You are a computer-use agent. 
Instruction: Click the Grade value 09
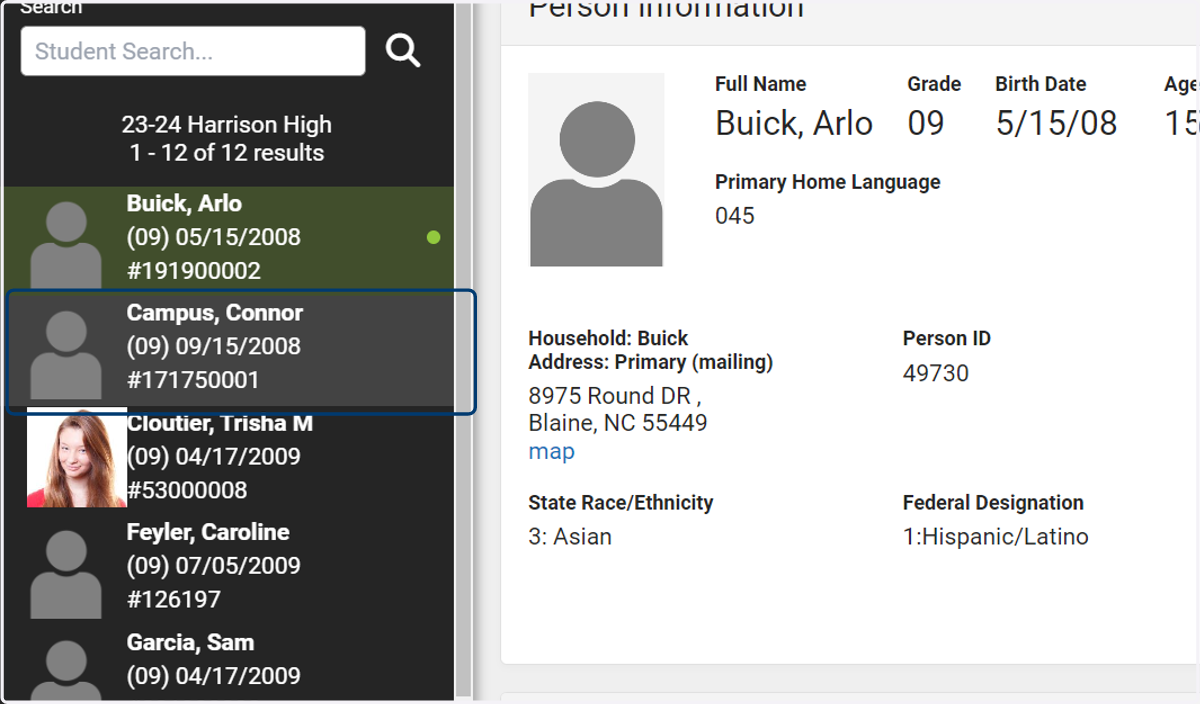coord(926,123)
